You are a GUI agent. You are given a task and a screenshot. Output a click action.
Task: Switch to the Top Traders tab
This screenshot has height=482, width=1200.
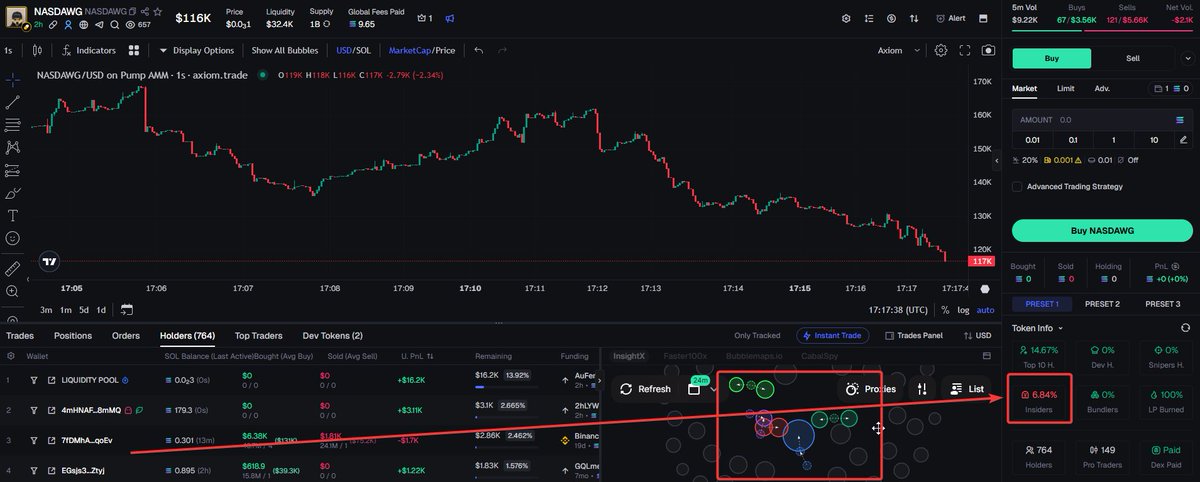[x=259, y=336]
